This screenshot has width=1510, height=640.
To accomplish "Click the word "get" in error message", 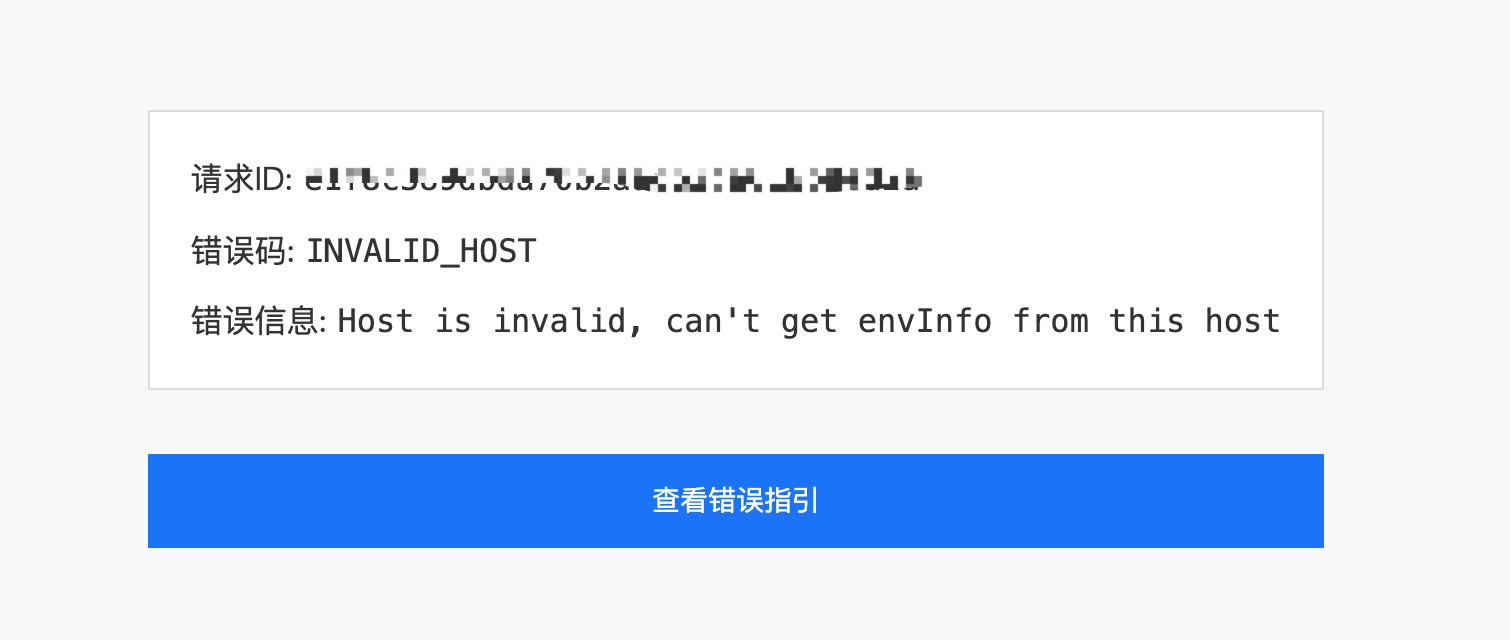I will click(810, 323).
